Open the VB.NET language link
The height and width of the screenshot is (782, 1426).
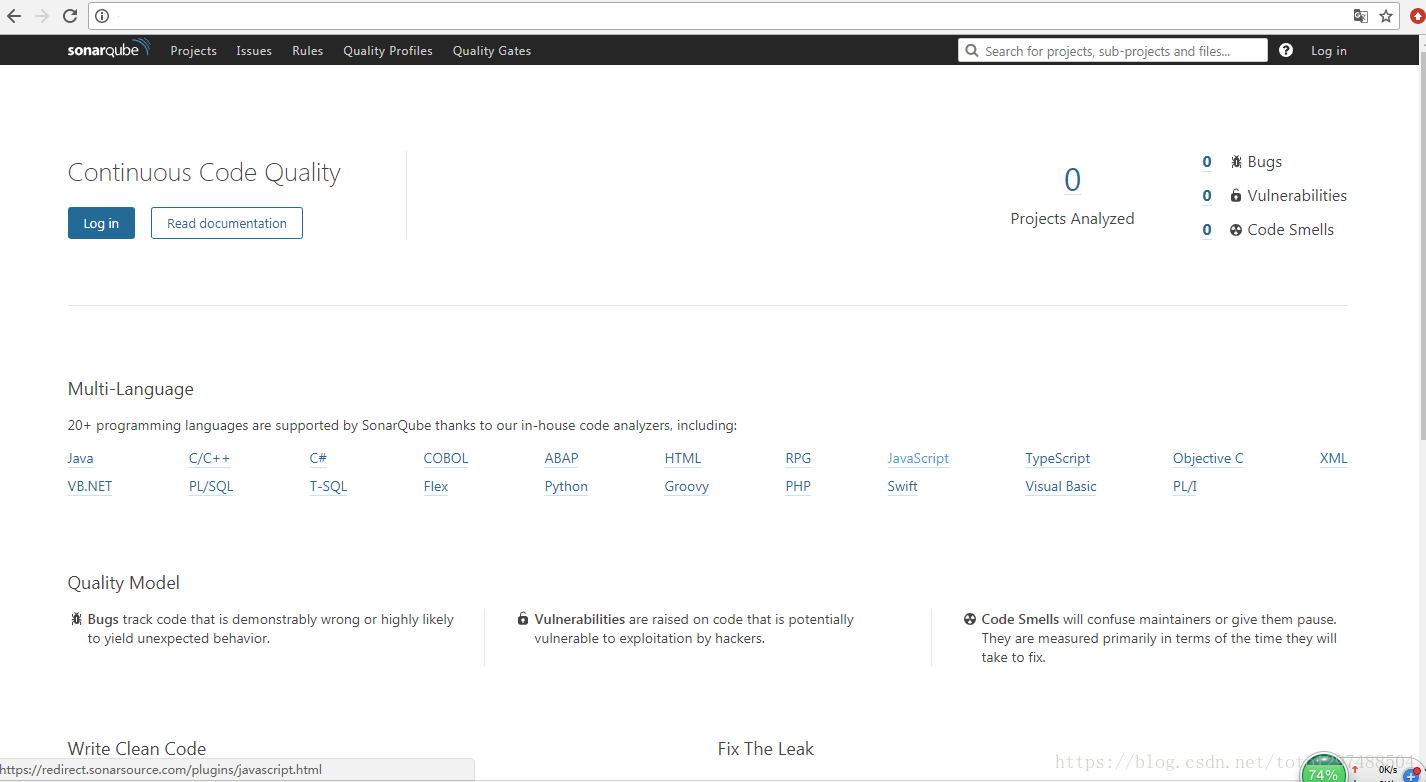[90, 486]
